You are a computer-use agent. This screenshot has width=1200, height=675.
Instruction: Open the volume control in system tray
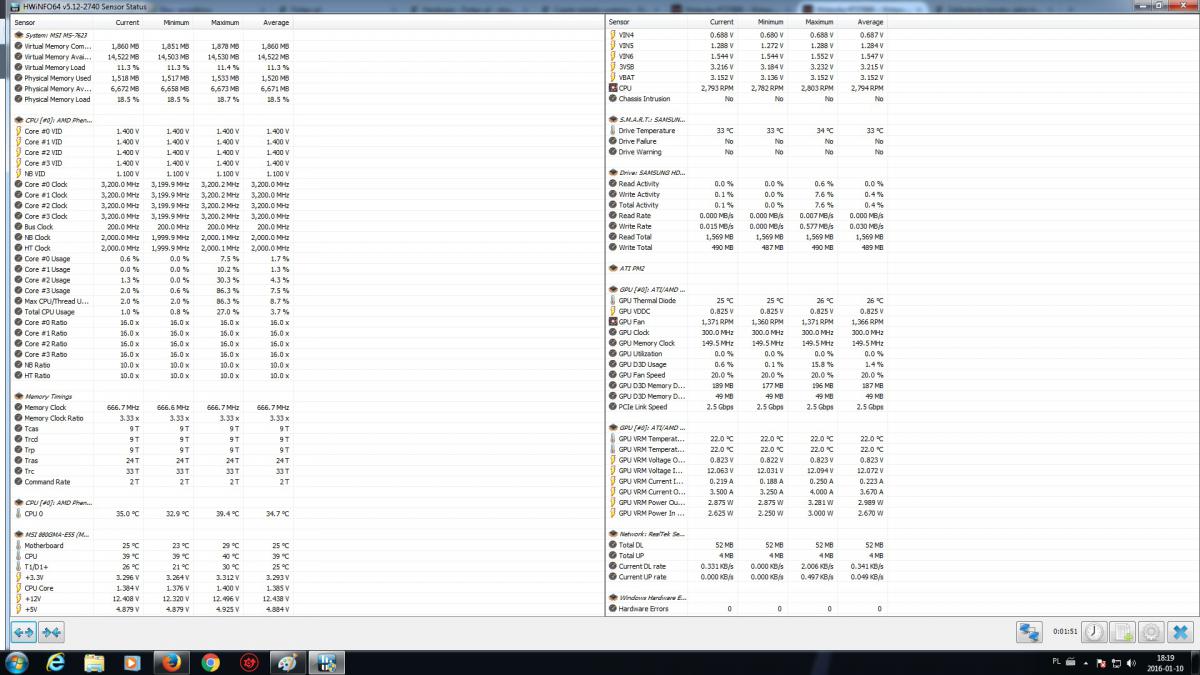coord(1131,663)
